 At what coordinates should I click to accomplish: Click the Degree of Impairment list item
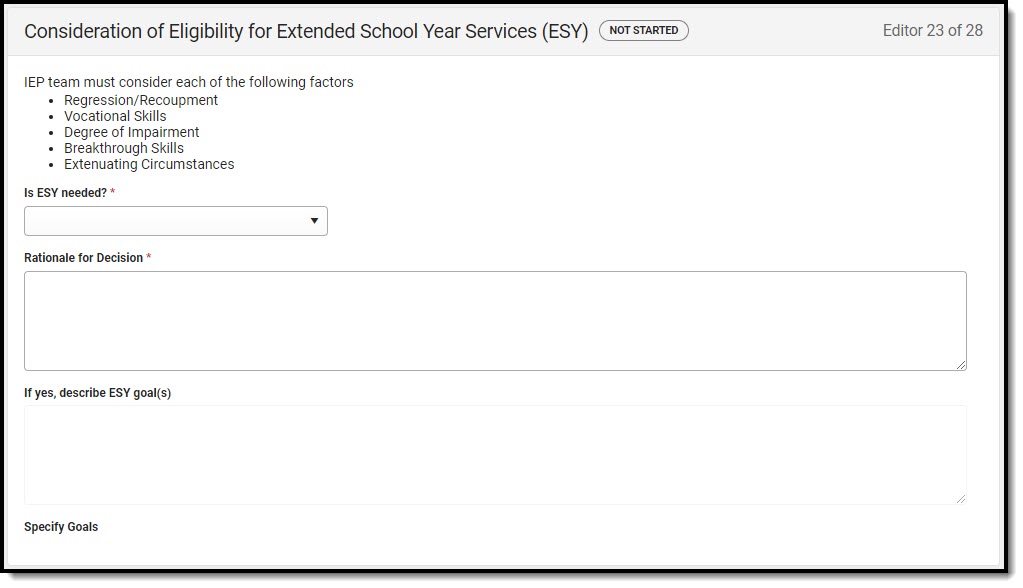(x=131, y=132)
